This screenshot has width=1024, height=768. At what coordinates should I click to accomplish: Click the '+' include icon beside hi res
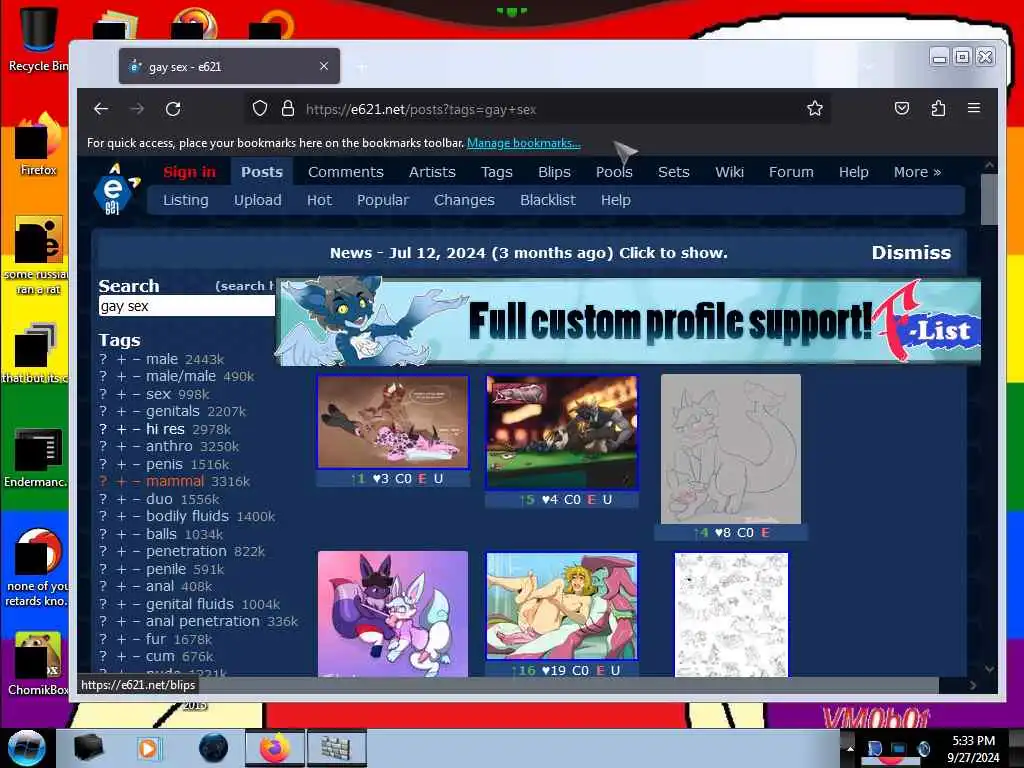click(121, 429)
